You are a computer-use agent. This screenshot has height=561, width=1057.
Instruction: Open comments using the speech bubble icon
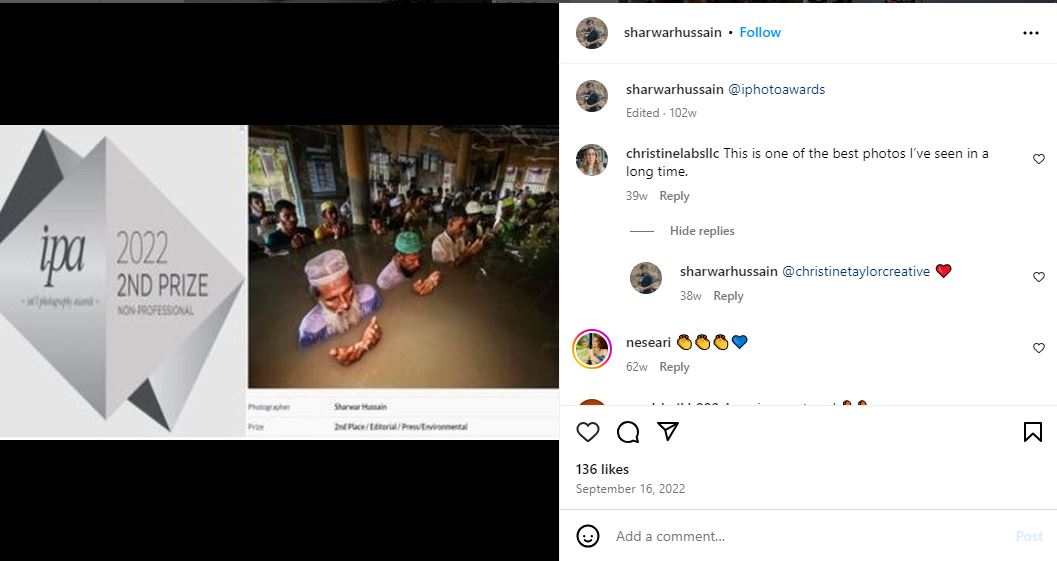[628, 432]
